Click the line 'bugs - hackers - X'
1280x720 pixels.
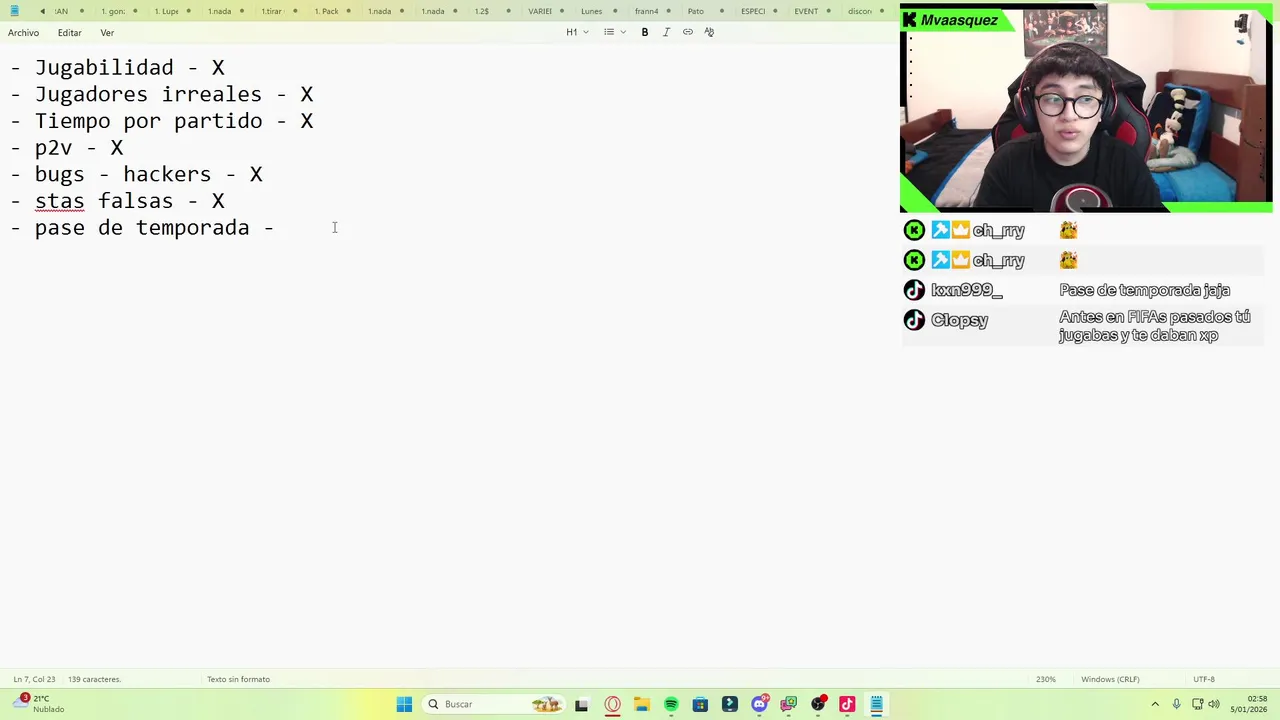tap(137, 174)
